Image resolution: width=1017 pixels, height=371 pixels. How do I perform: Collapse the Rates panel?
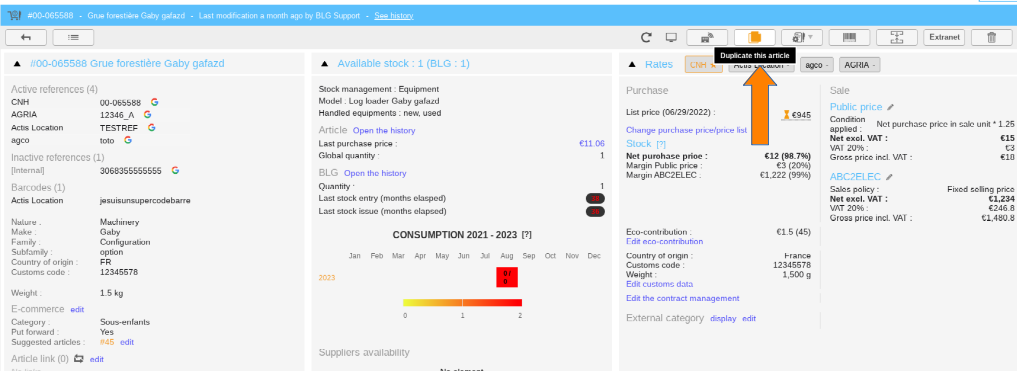[x=632, y=65]
